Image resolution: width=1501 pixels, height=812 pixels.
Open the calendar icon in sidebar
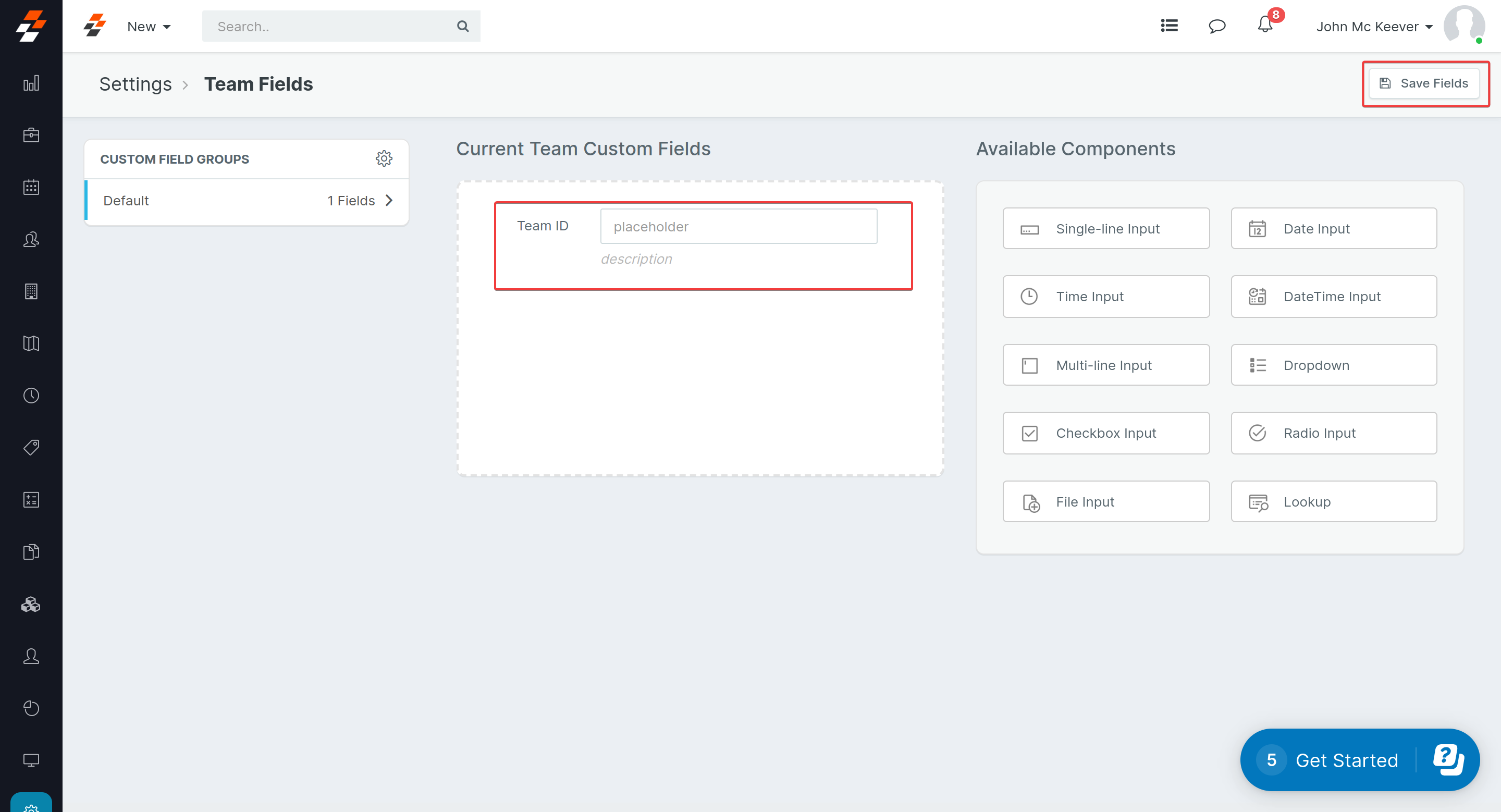pyautogui.click(x=31, y=187)
